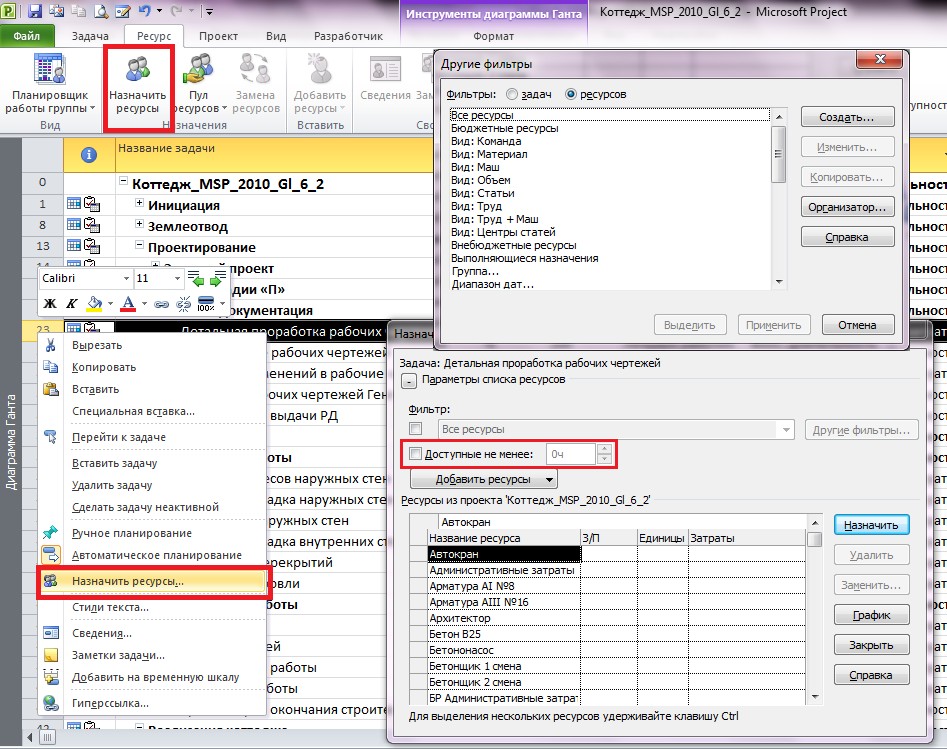Click the Сведения card icon in context menu
This screenshot has height=749, width=947.
point(51,632)
